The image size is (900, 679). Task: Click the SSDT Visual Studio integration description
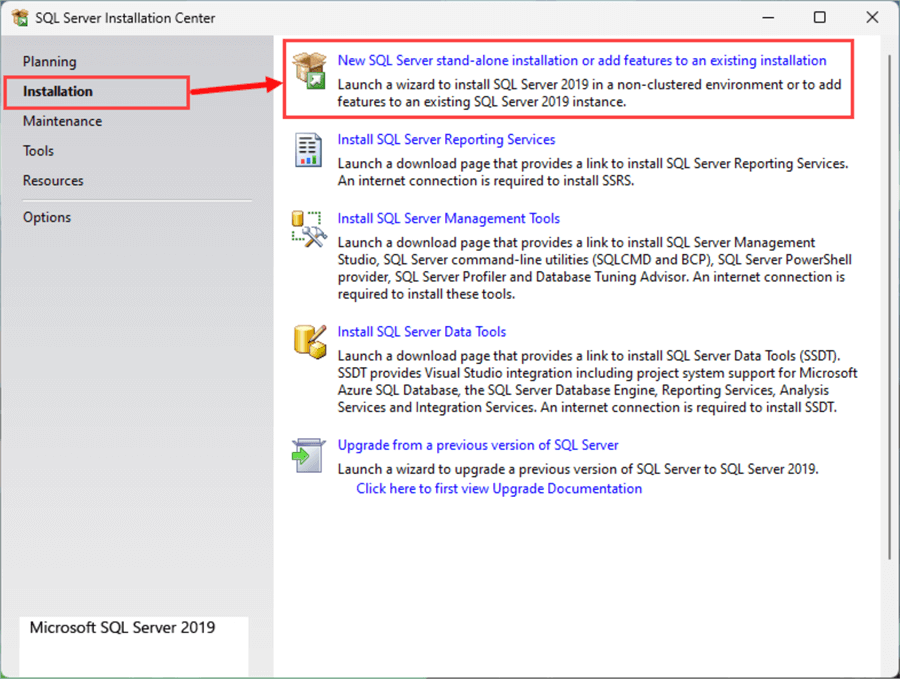coord(598,382)
